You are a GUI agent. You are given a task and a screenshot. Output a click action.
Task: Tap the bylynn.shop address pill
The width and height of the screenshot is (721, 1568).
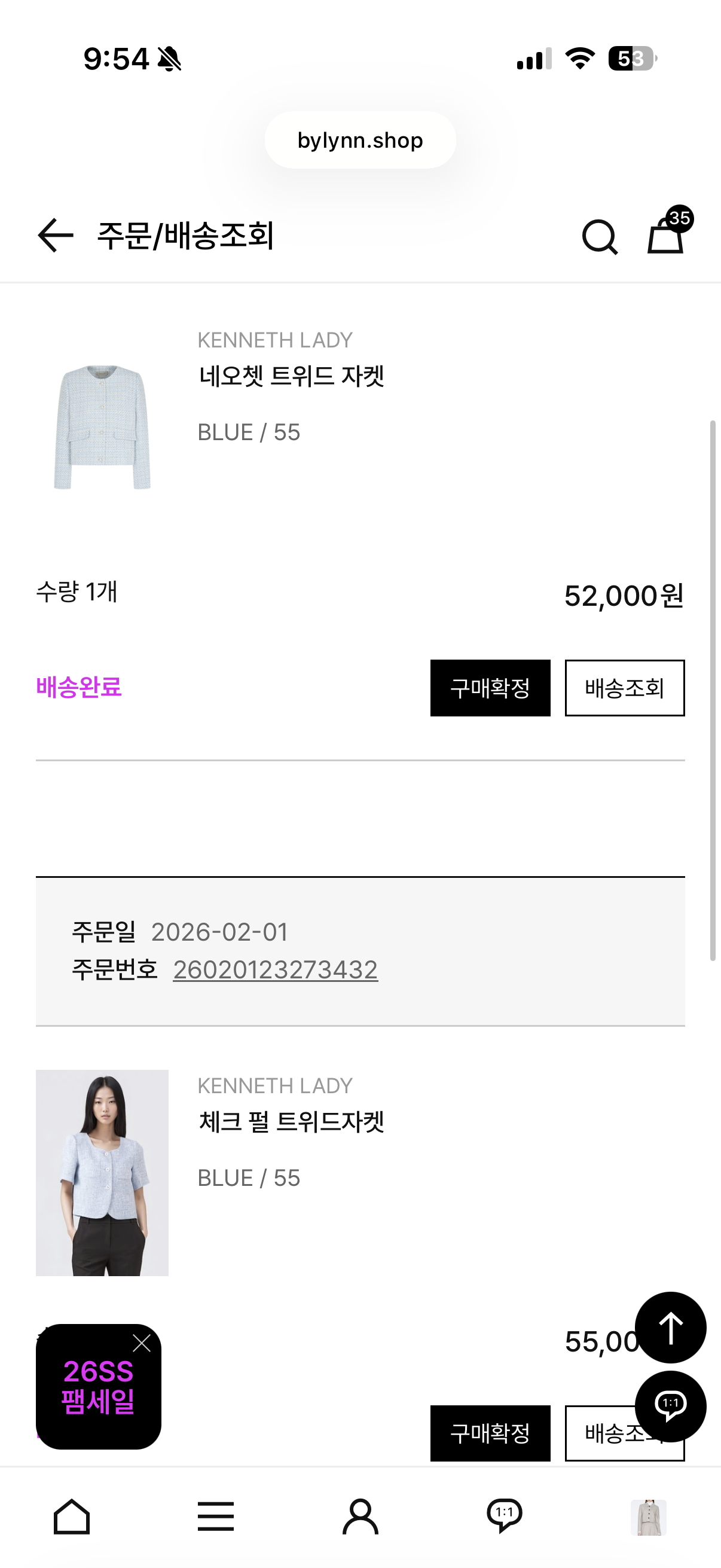coord(360,140)
